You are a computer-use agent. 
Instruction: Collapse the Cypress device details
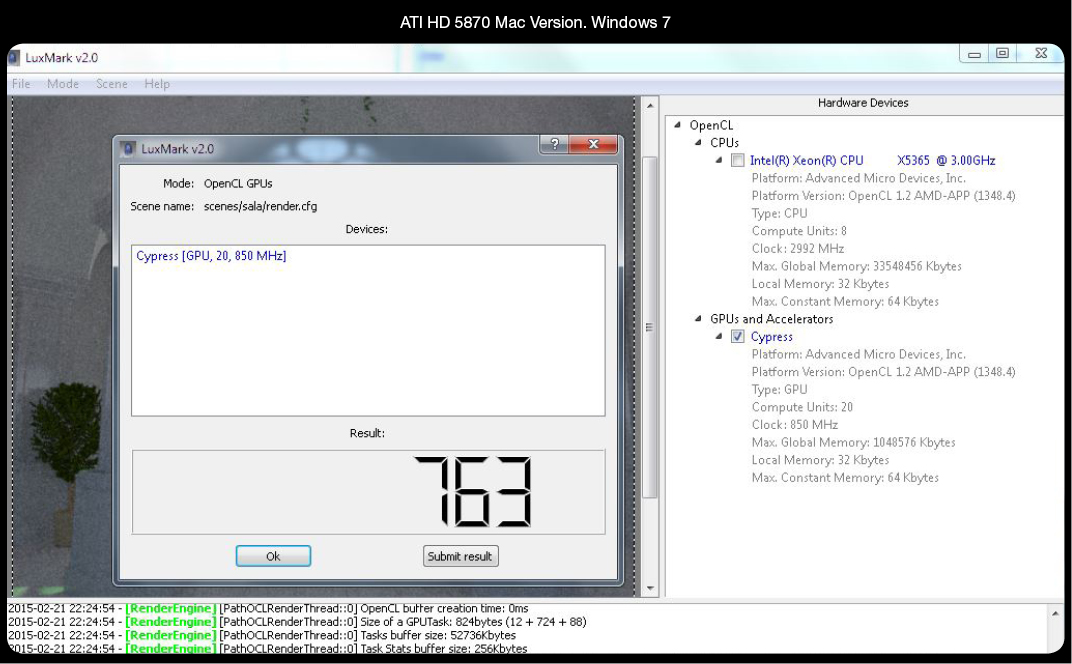click(x=719, y=336)
